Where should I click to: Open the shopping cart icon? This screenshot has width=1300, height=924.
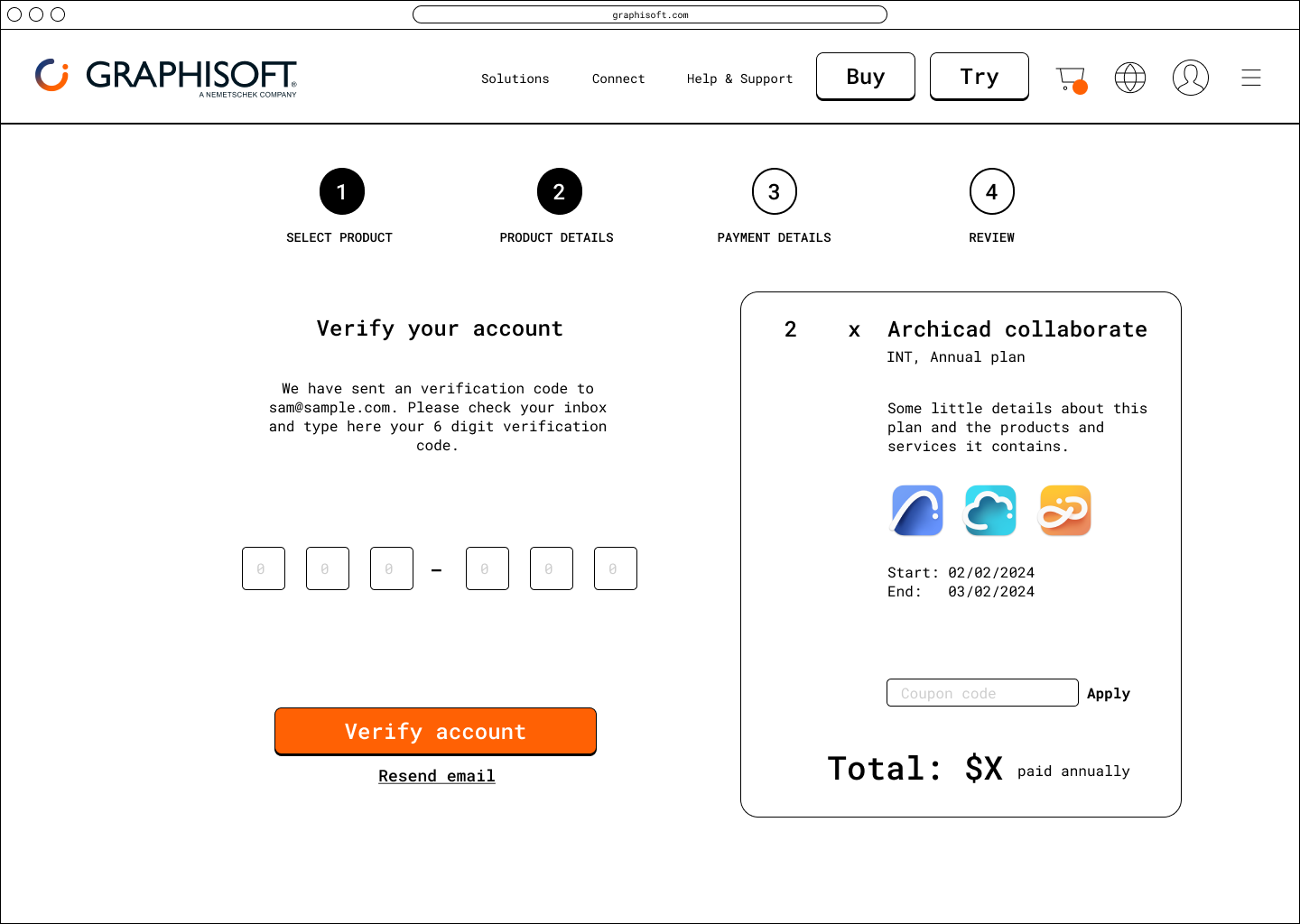pos(1071,79)
